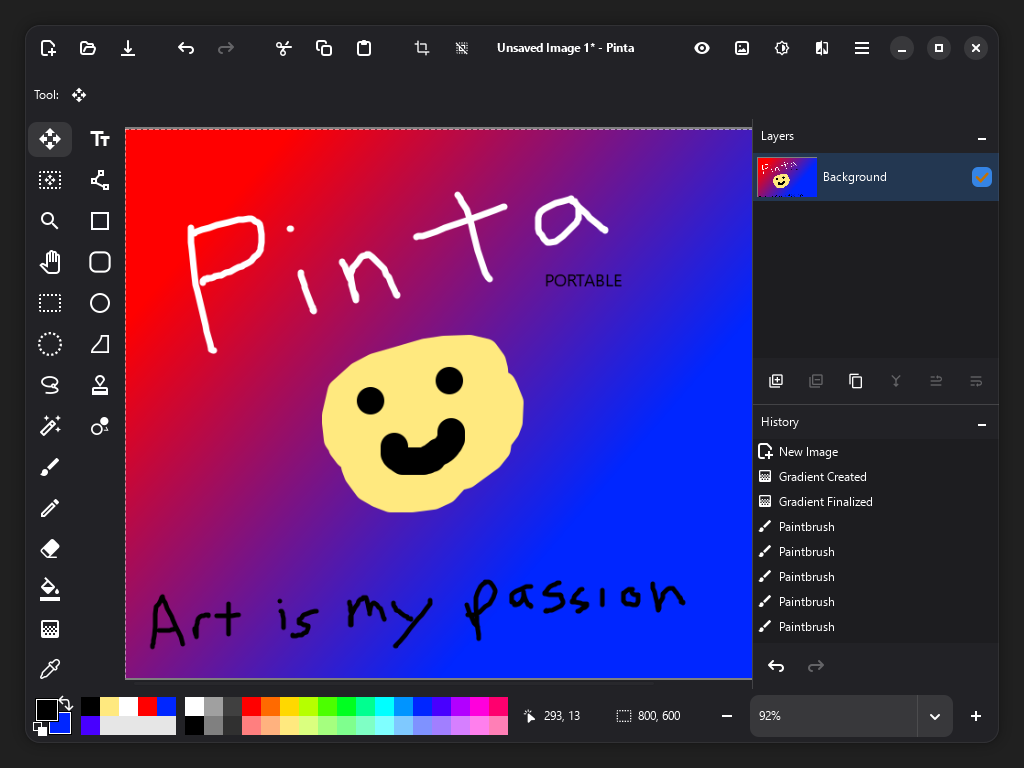
Task: Click the Crop to Selection icon
Action: coord(422,48)
